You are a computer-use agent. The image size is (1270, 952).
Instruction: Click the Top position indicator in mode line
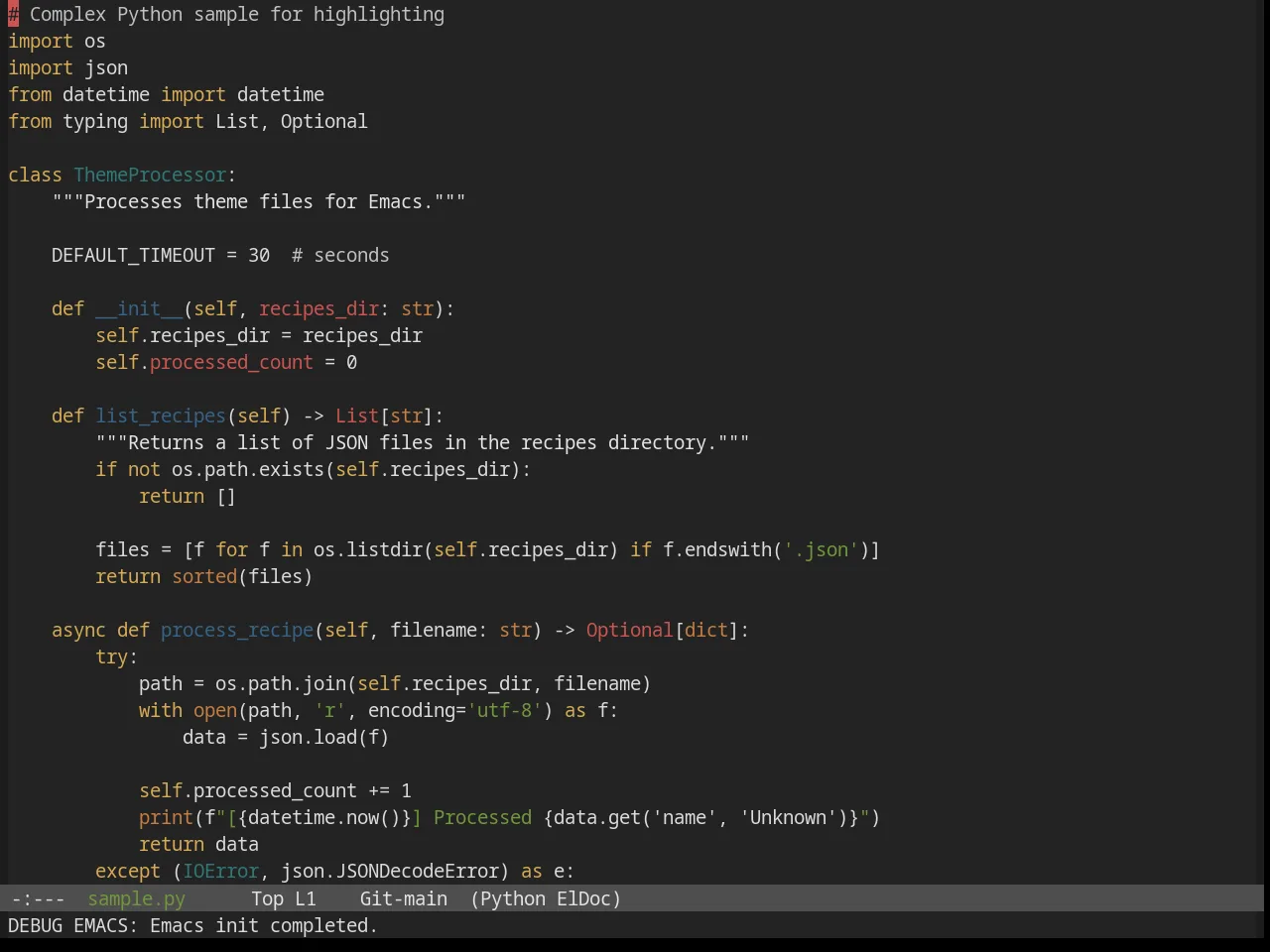[x=267, y=898]
